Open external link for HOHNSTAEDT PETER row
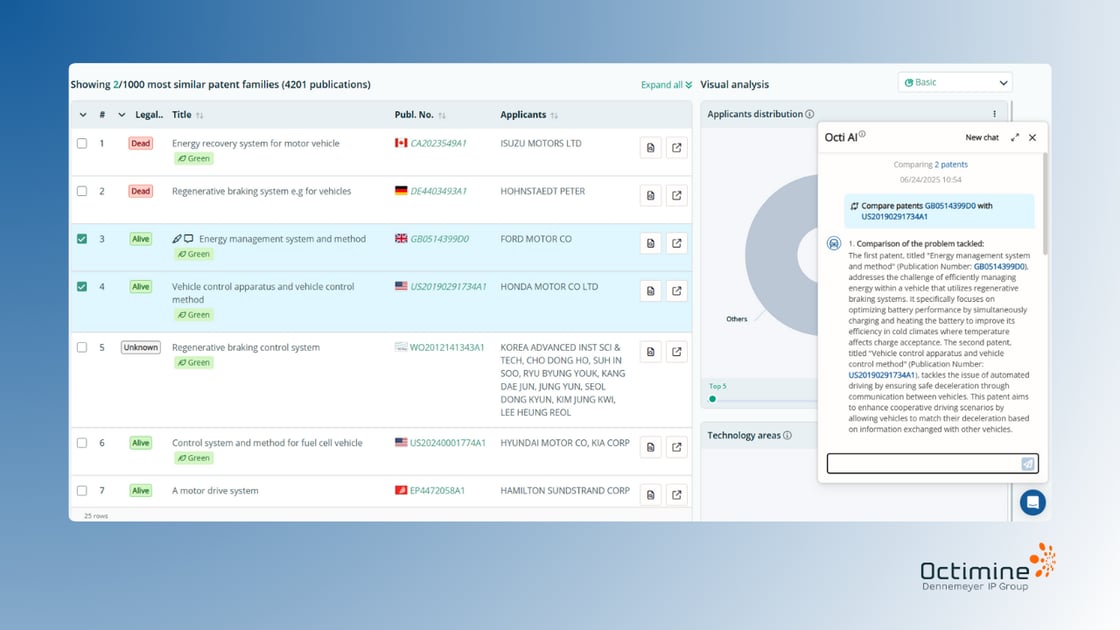The height and width of the screenshot is (630, 1120). click(x=676, y=196)
